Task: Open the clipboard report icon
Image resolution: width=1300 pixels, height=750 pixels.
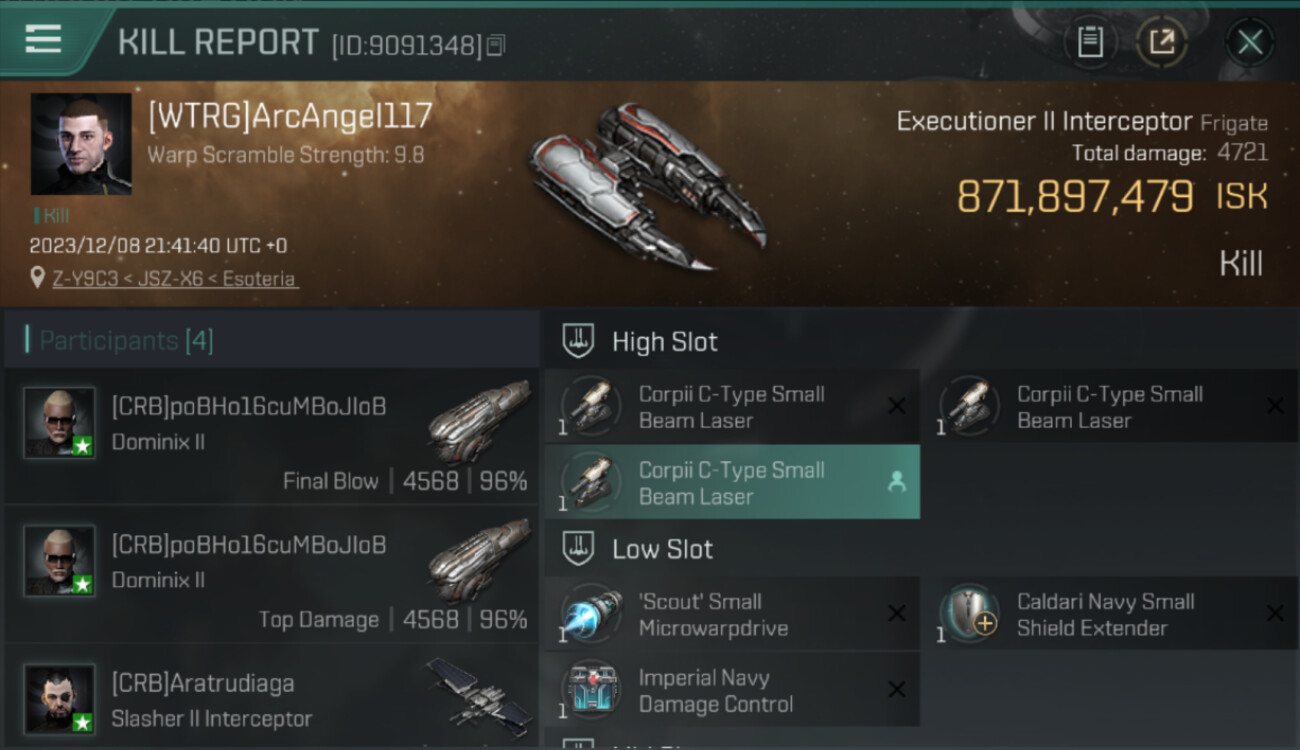Action: click(x=1090, y=42)
